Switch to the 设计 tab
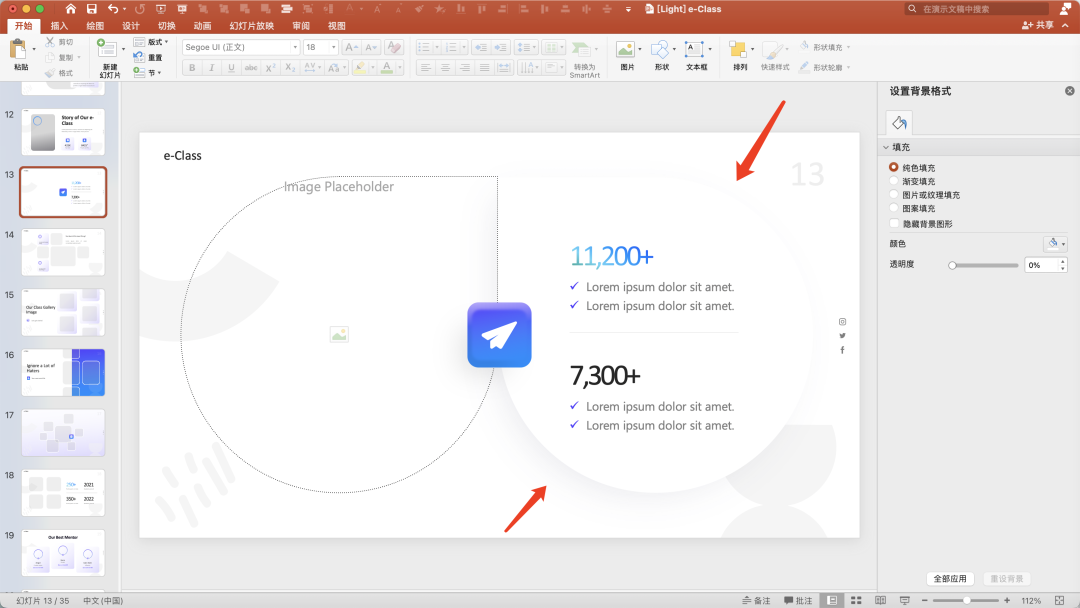The width and height of the screenshot is (1080, 608). click(131, 25)
